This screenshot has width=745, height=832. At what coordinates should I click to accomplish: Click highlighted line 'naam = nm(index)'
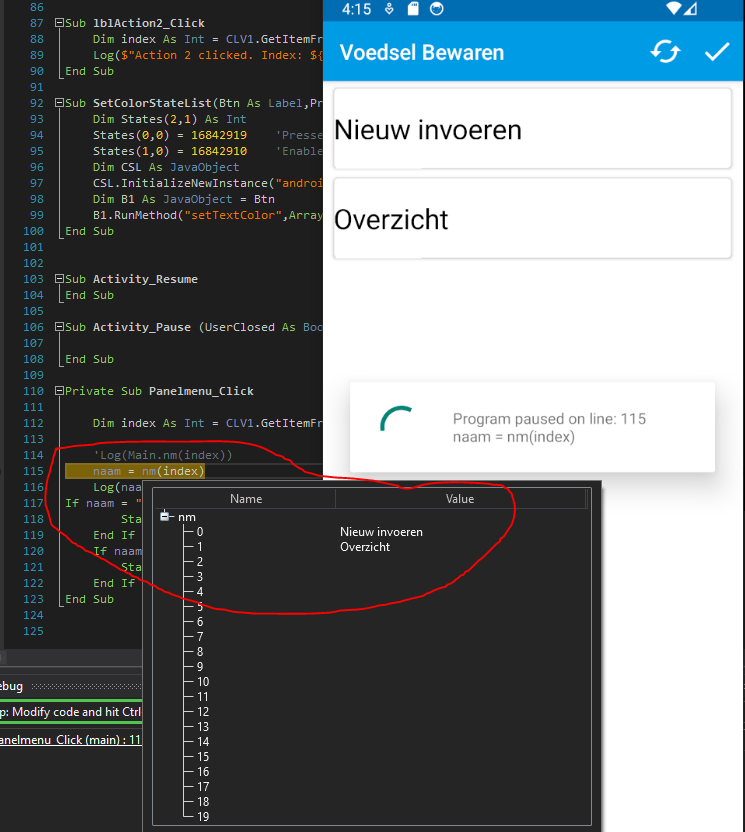pos(135,471)
